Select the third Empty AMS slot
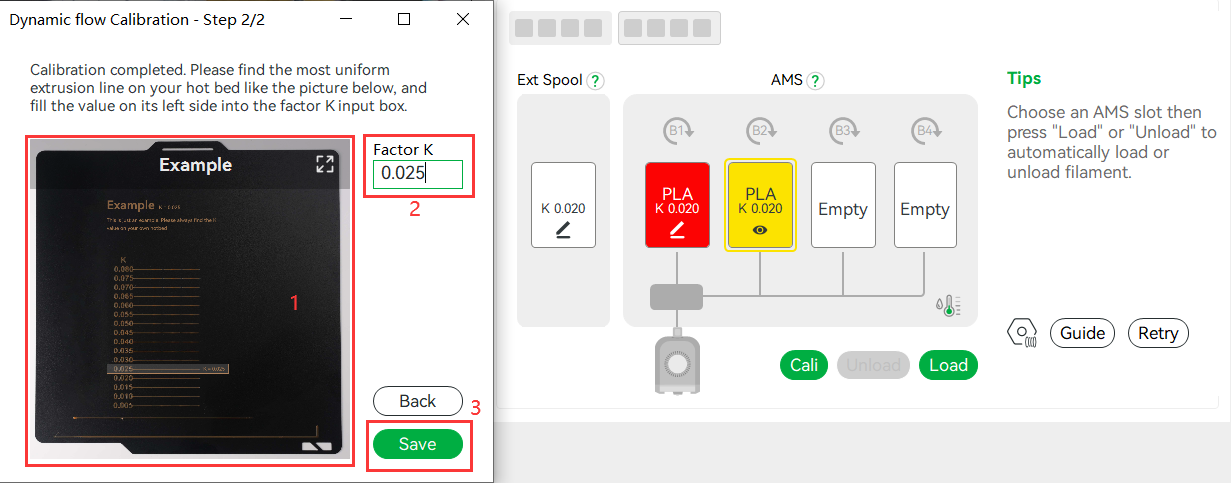The width and height of the screenshot is (1231, 483). 843,205
